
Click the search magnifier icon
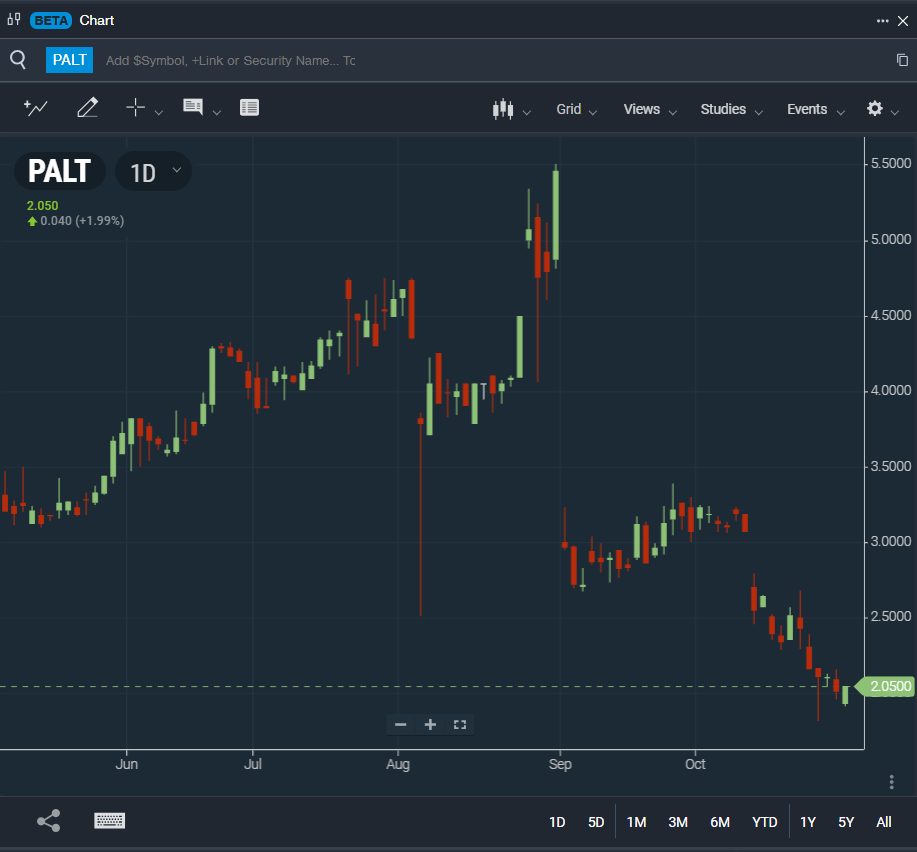point(18,60)
